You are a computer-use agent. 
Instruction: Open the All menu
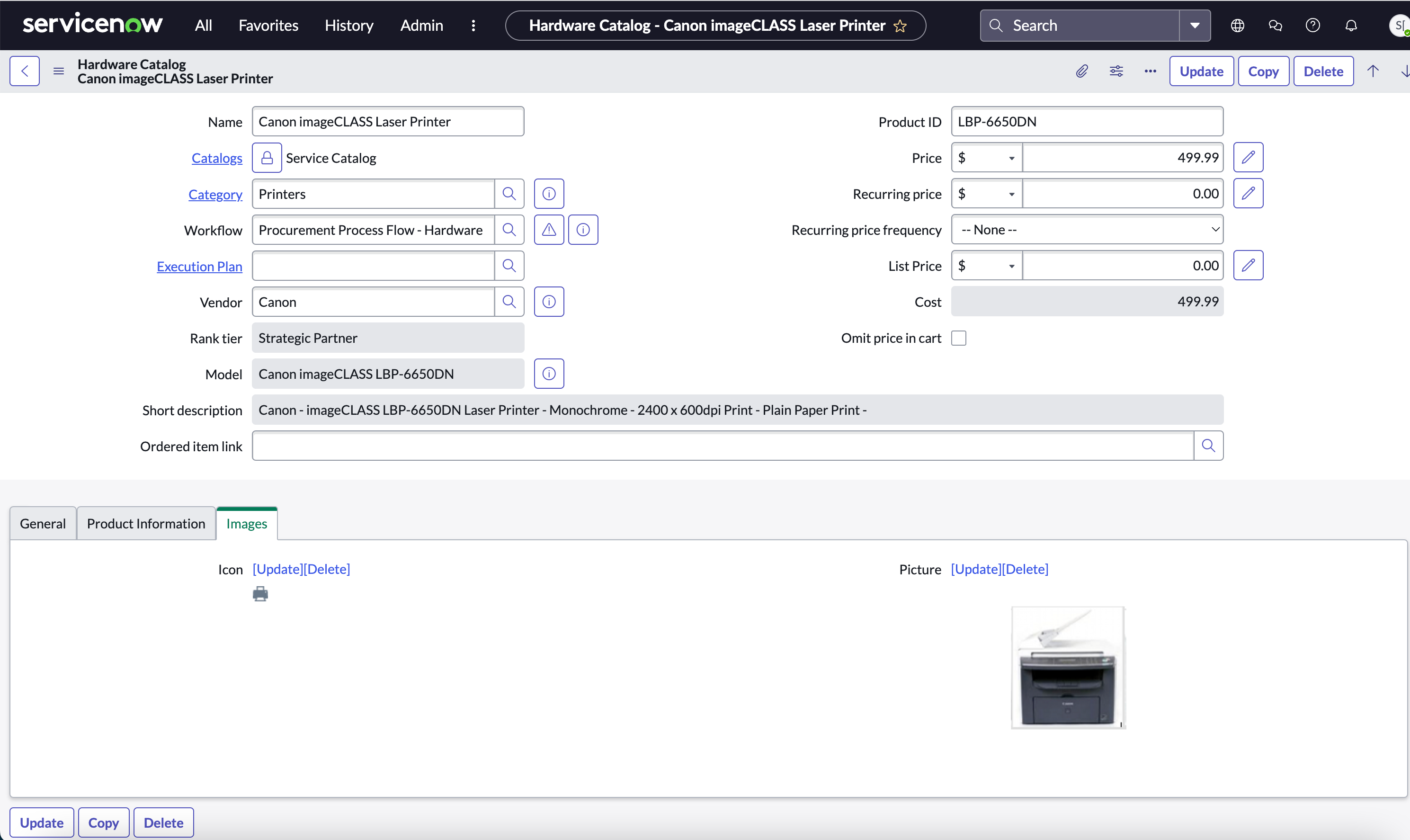pyautogui.click(x=203, y=26)
